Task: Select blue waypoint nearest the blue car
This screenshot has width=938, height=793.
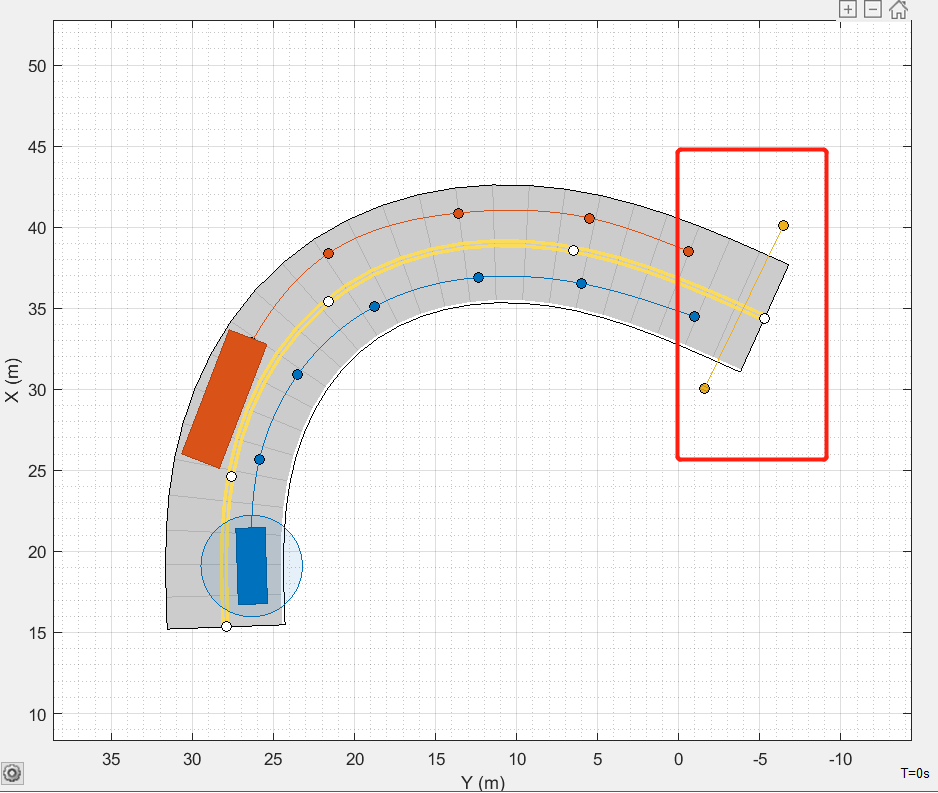Action: click(260, 459)
